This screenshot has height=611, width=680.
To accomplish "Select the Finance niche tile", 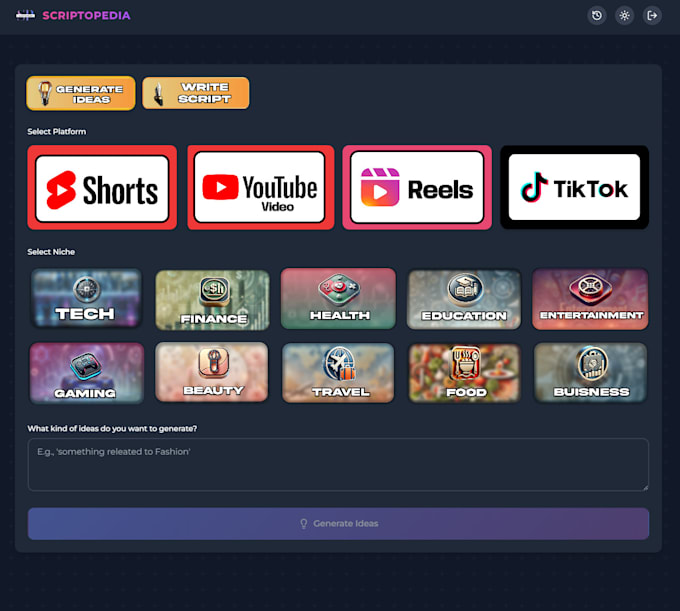I will [x=212, y=300].
